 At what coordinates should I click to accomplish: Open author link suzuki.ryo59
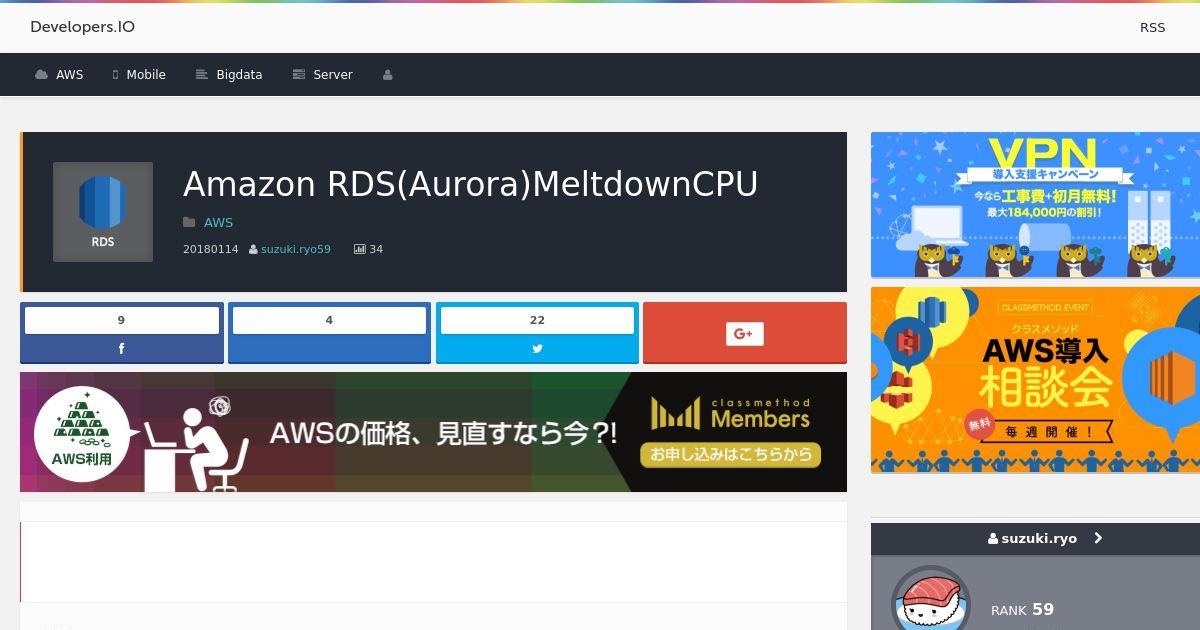coord(296,249)
